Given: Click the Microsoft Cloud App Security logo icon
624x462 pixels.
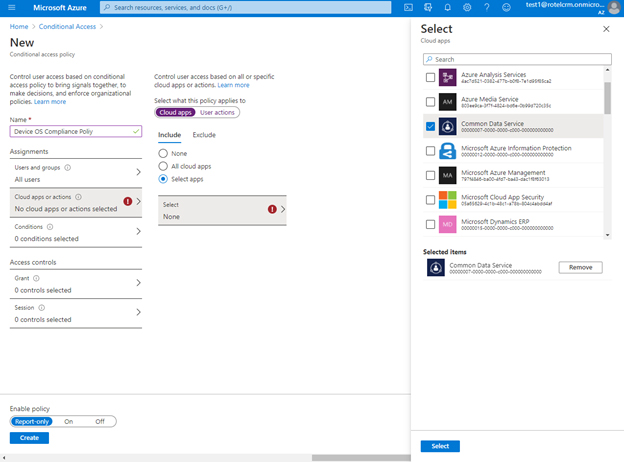Looking at the screenshot, I should (447, 200).
